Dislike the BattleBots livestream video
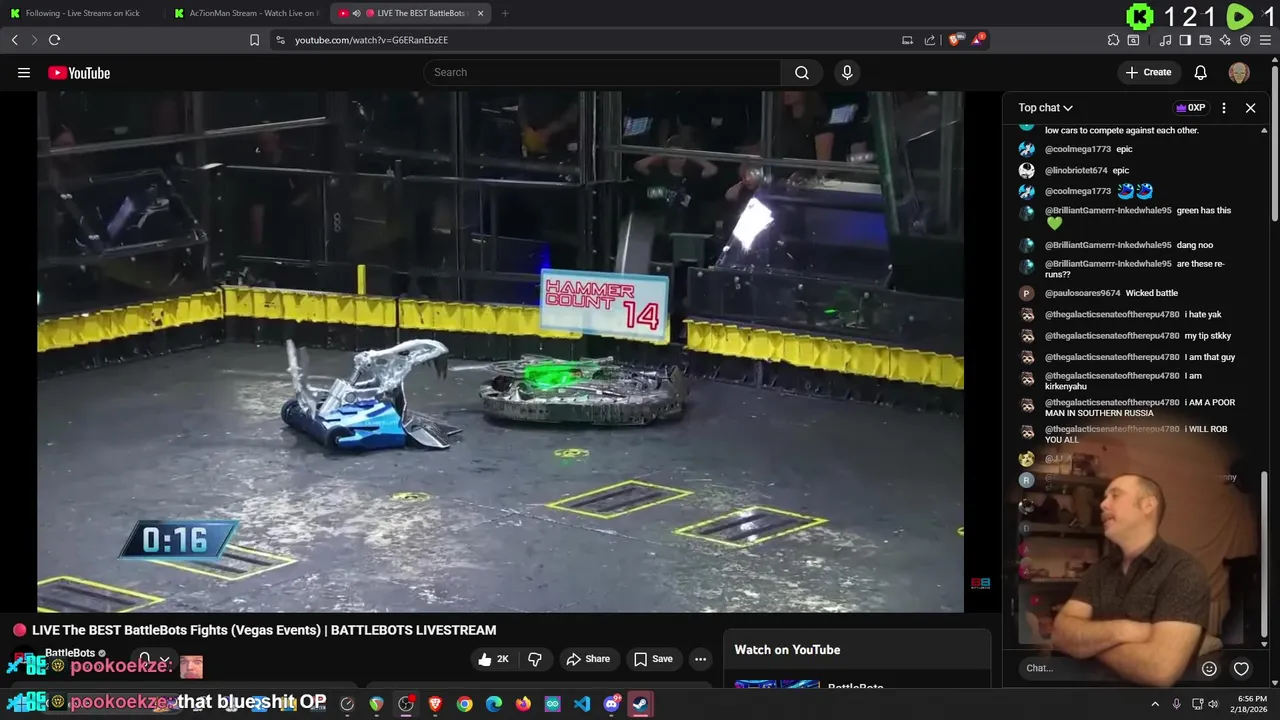 pyautogui.click(x=535, y=659)
